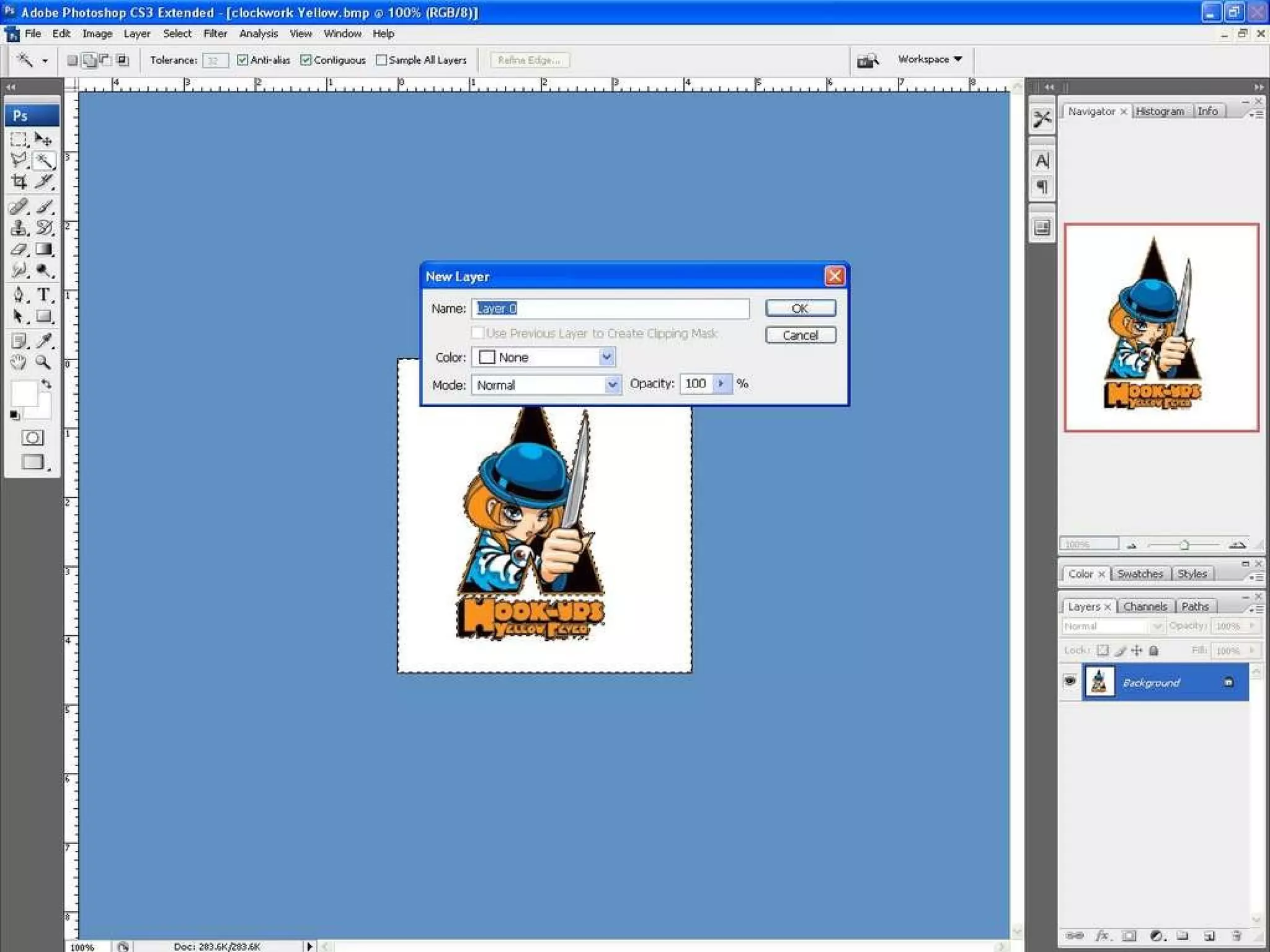Cancel the New Layer dialog

point(800,335)
